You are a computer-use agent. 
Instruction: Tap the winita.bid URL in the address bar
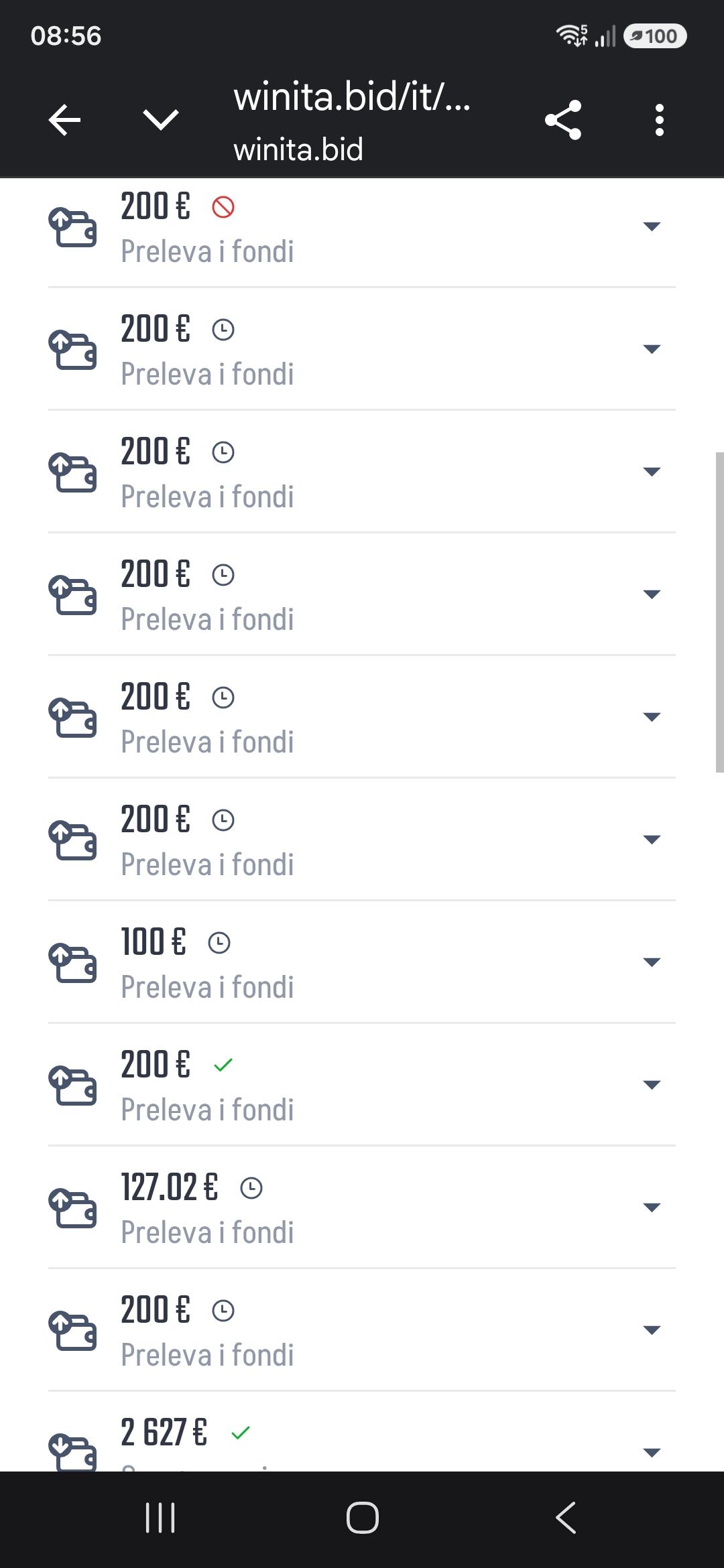click(352, 97)
